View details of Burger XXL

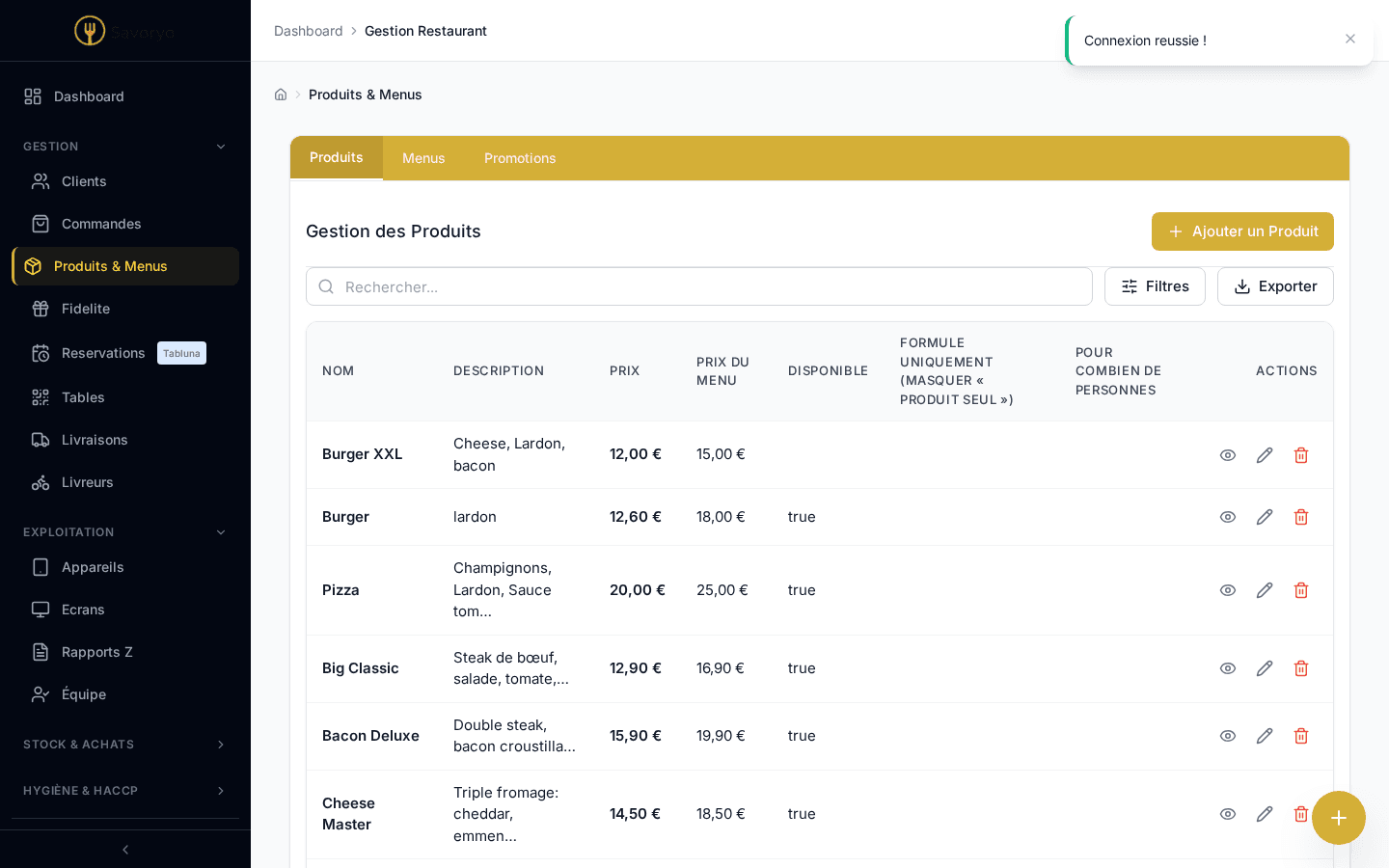1228,455
